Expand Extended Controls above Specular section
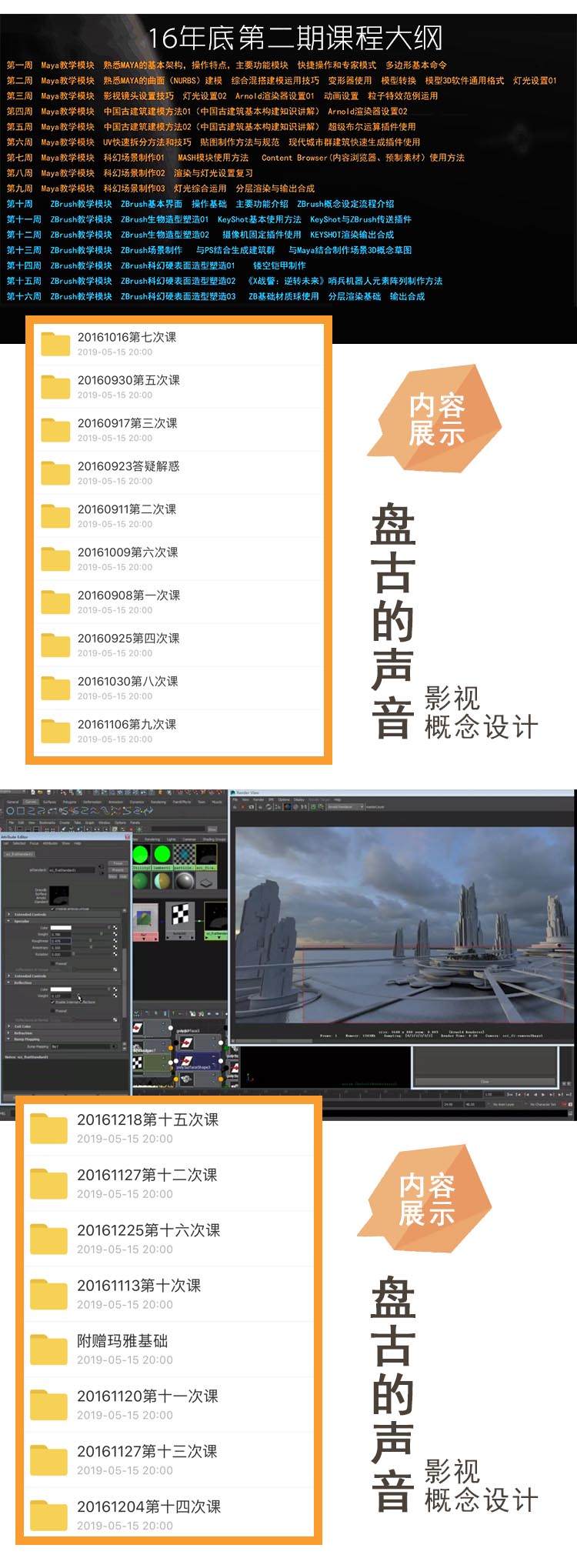Image resolution: width=577 pixels, height=1568 pixels. pos(8,914)
